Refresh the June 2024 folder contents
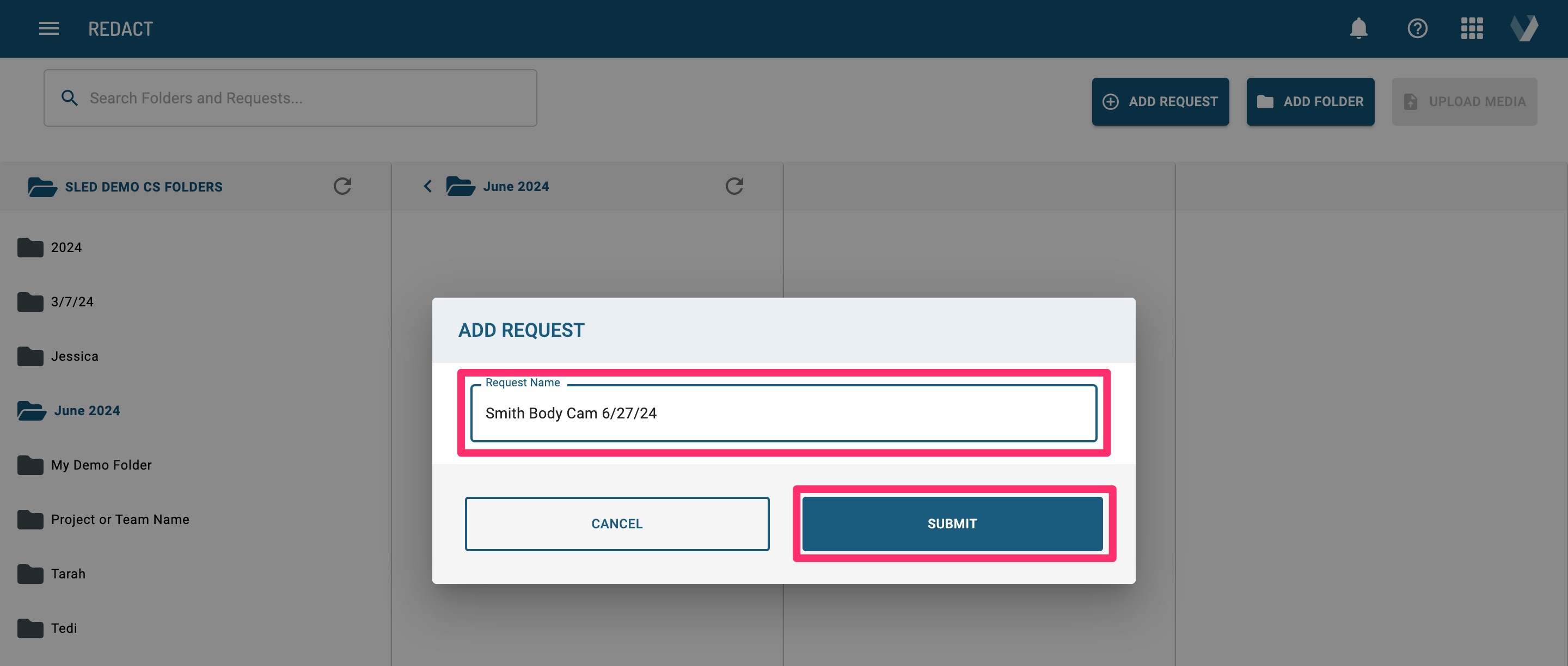This screenshot has height=666, width=1568. click(x=734, y=186)
